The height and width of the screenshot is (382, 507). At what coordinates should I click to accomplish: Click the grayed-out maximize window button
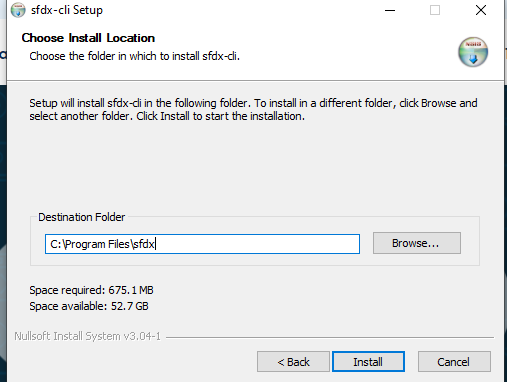point(435,10)
